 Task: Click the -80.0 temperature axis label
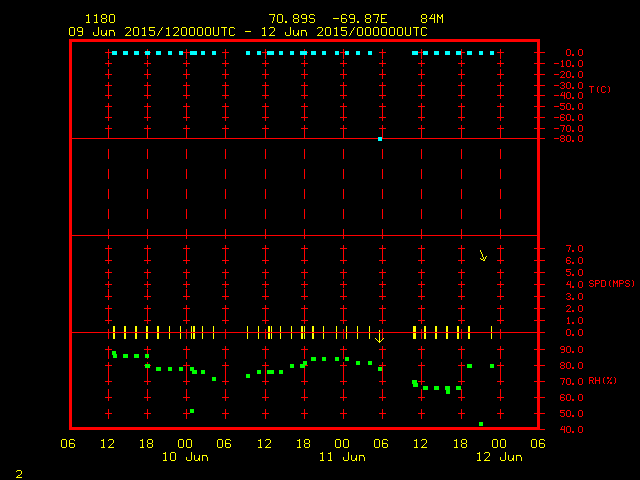(x=569, y=139)
